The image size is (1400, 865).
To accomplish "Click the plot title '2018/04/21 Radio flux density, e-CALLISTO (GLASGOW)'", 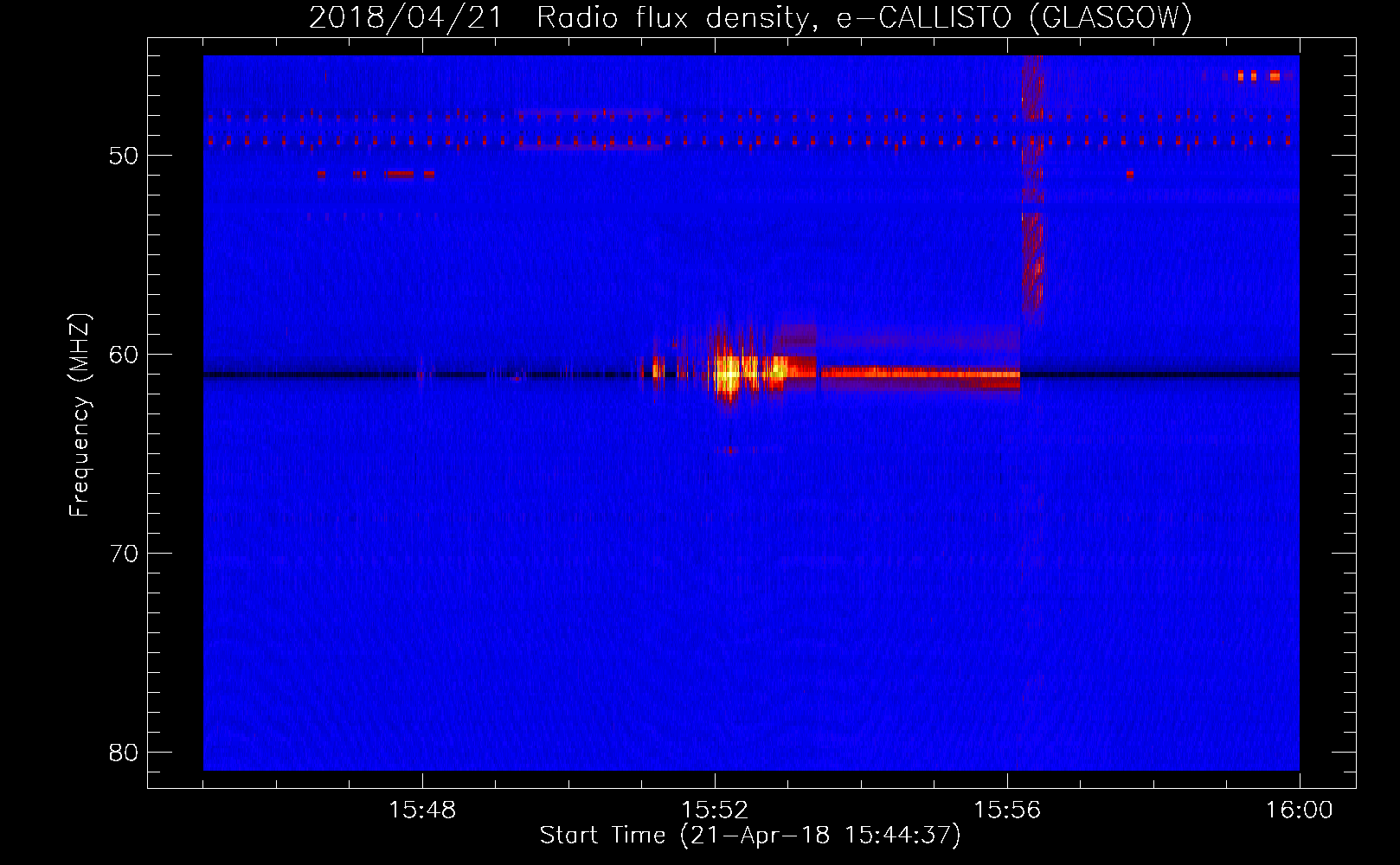I will click(750, 17).
